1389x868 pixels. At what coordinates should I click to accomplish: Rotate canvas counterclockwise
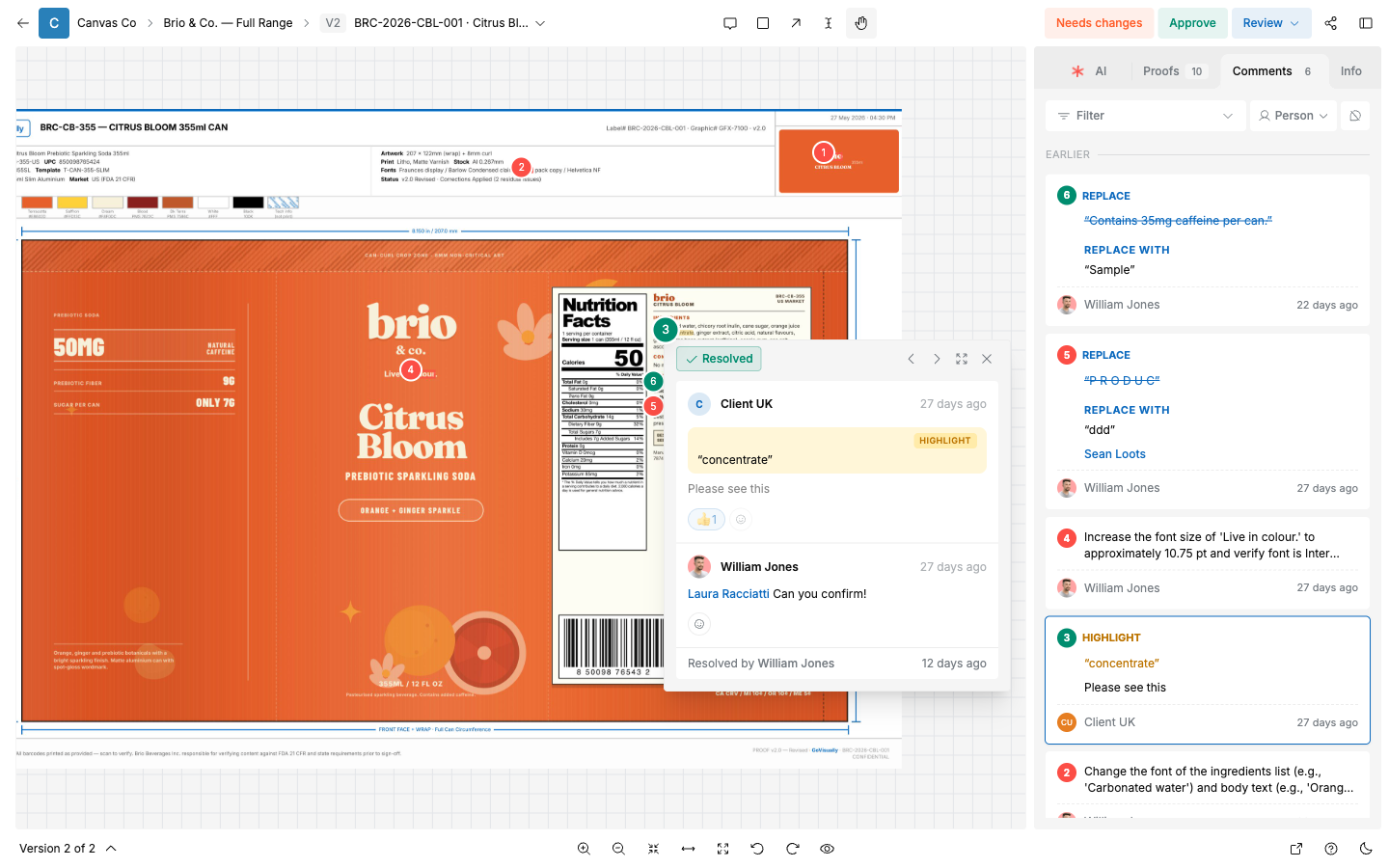click(757, 849)
